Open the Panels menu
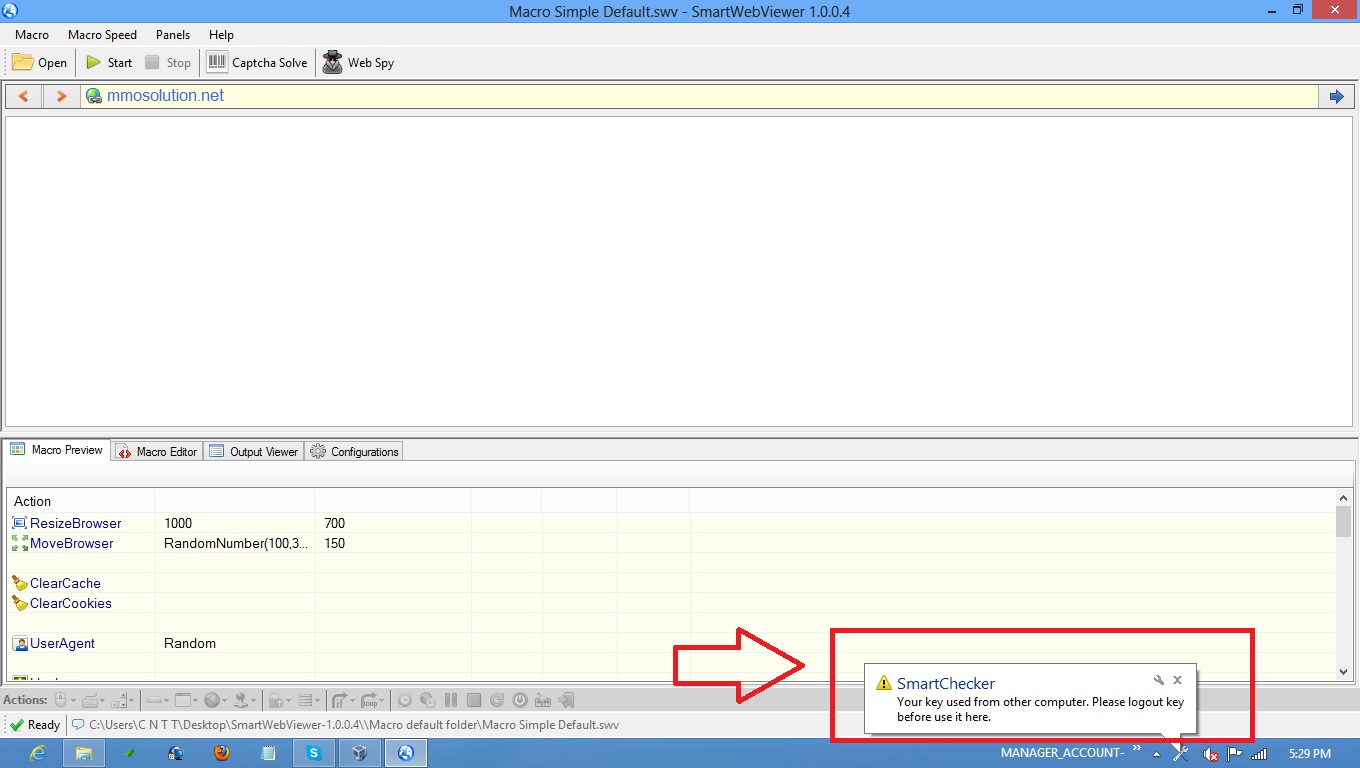The image size is (1360, 768). [173, 35]
